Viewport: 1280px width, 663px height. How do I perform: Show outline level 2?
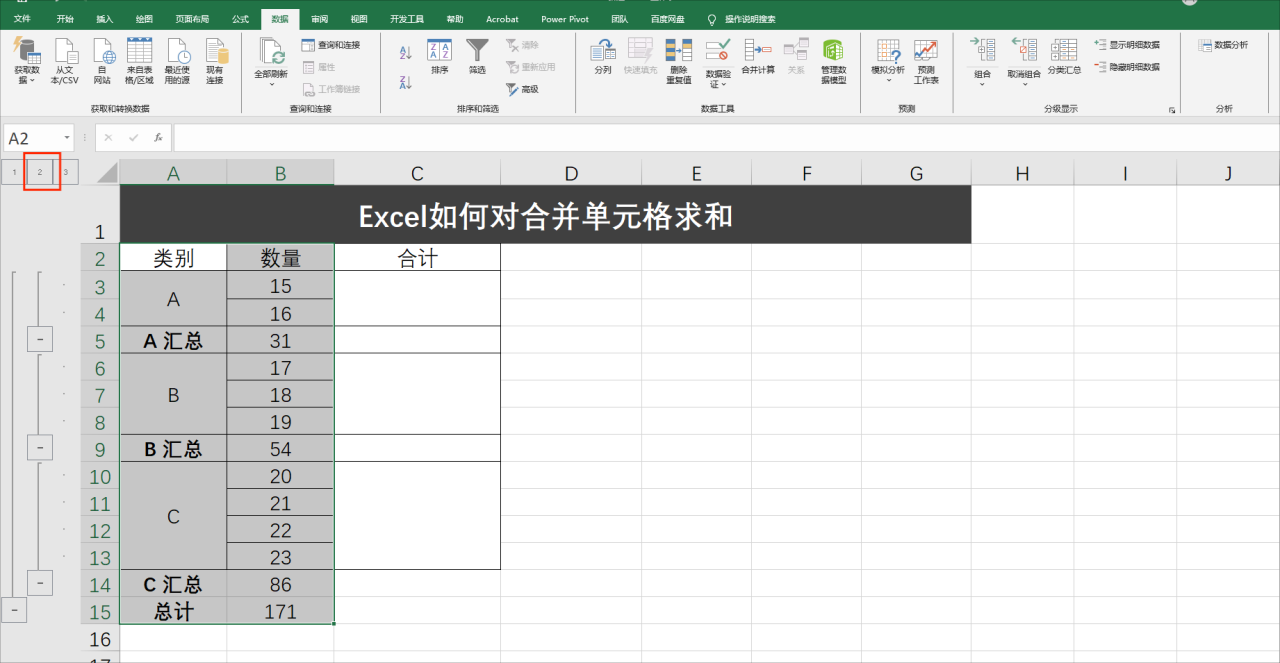[x=40, y=173]
